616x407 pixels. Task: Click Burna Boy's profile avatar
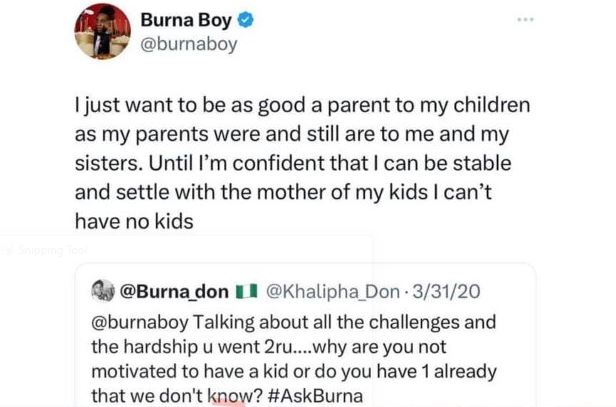[x=101, y=32]
